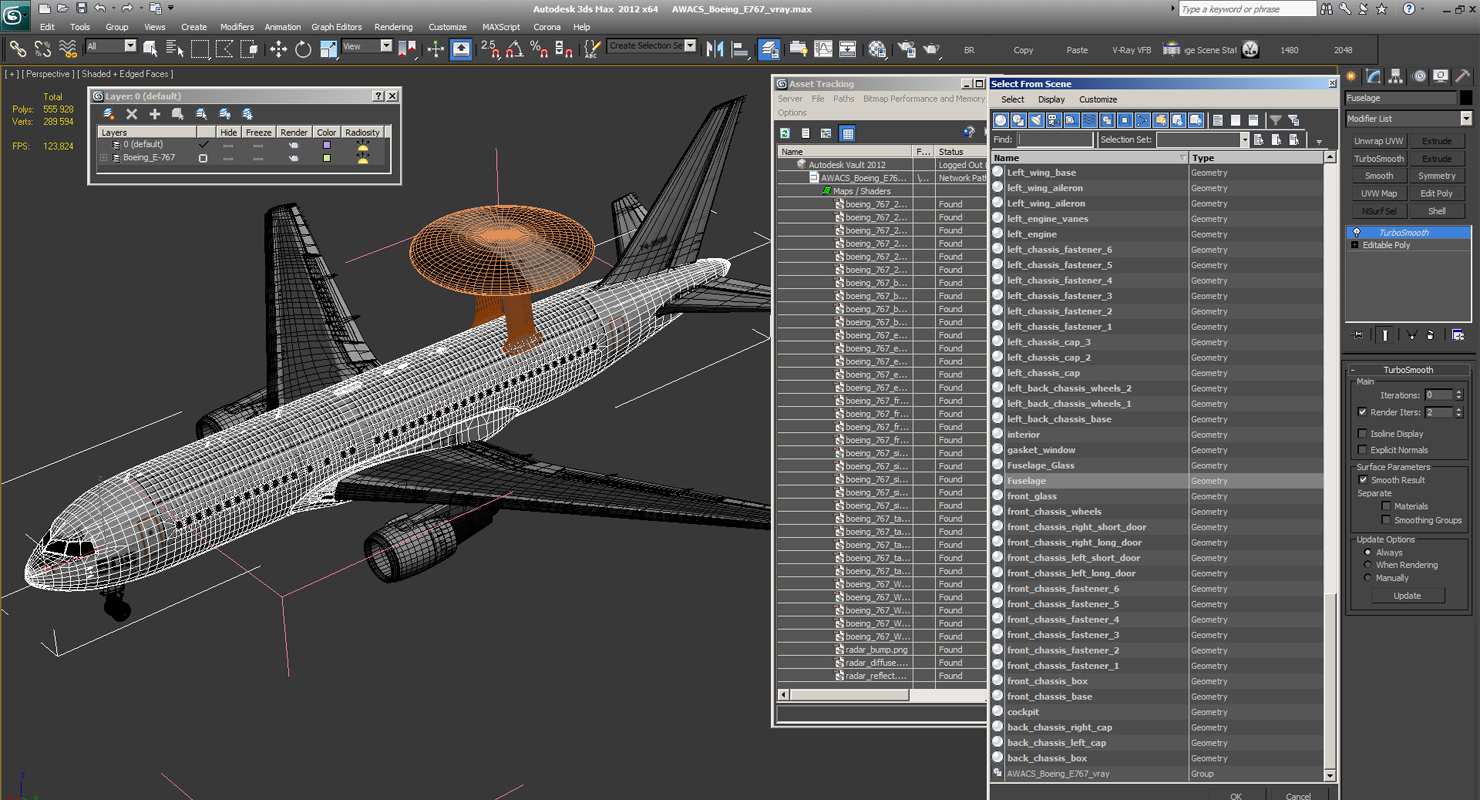Viewport: 1480px width, 800px height.
Task: Toggle the Angle Snap icon
Action: tap(514, 49)
